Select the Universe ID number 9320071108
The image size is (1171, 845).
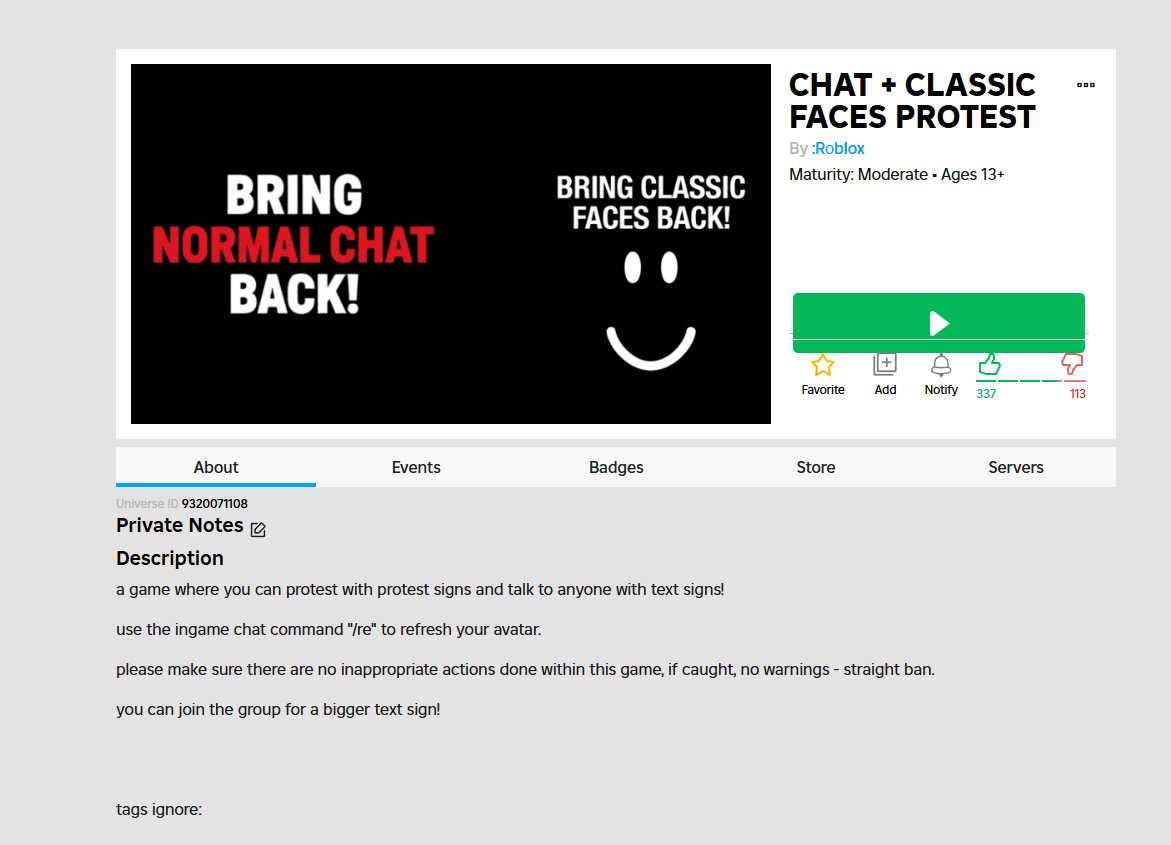(x=214, y=504)
